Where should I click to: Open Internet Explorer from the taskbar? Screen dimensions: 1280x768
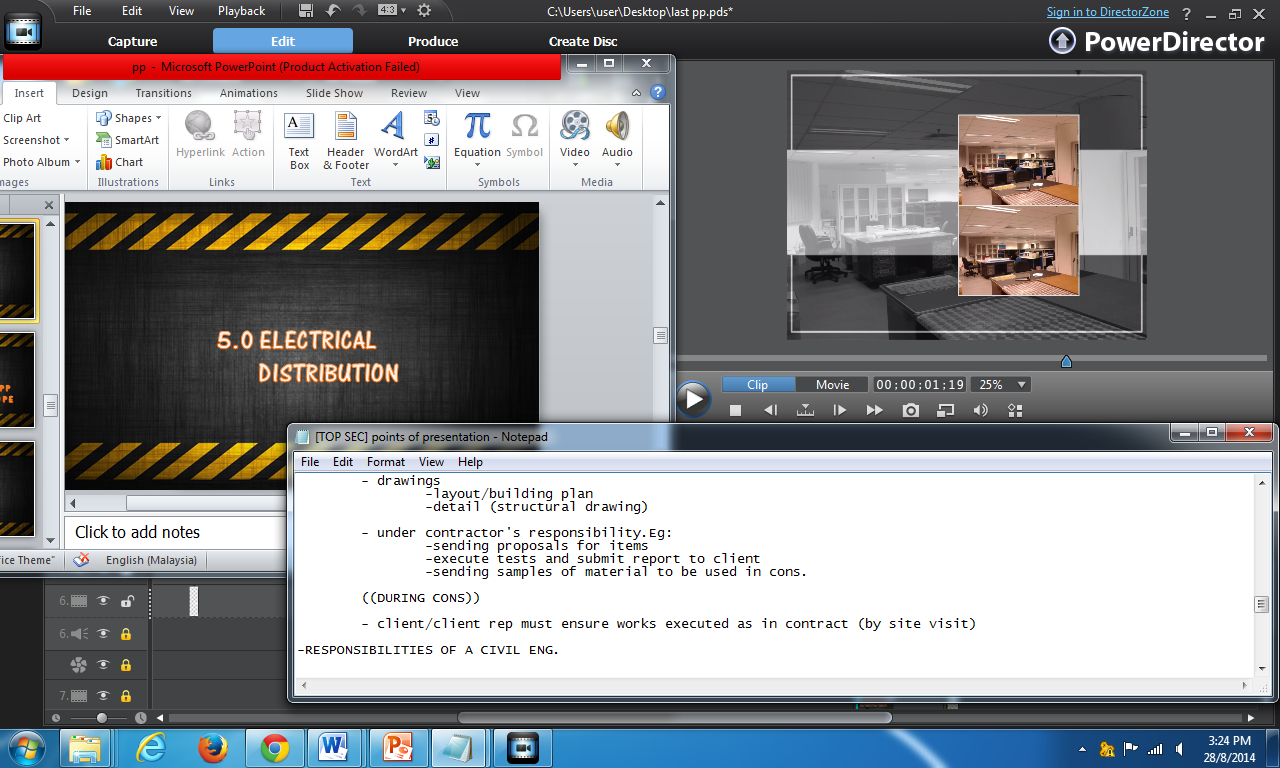[151, 748]
